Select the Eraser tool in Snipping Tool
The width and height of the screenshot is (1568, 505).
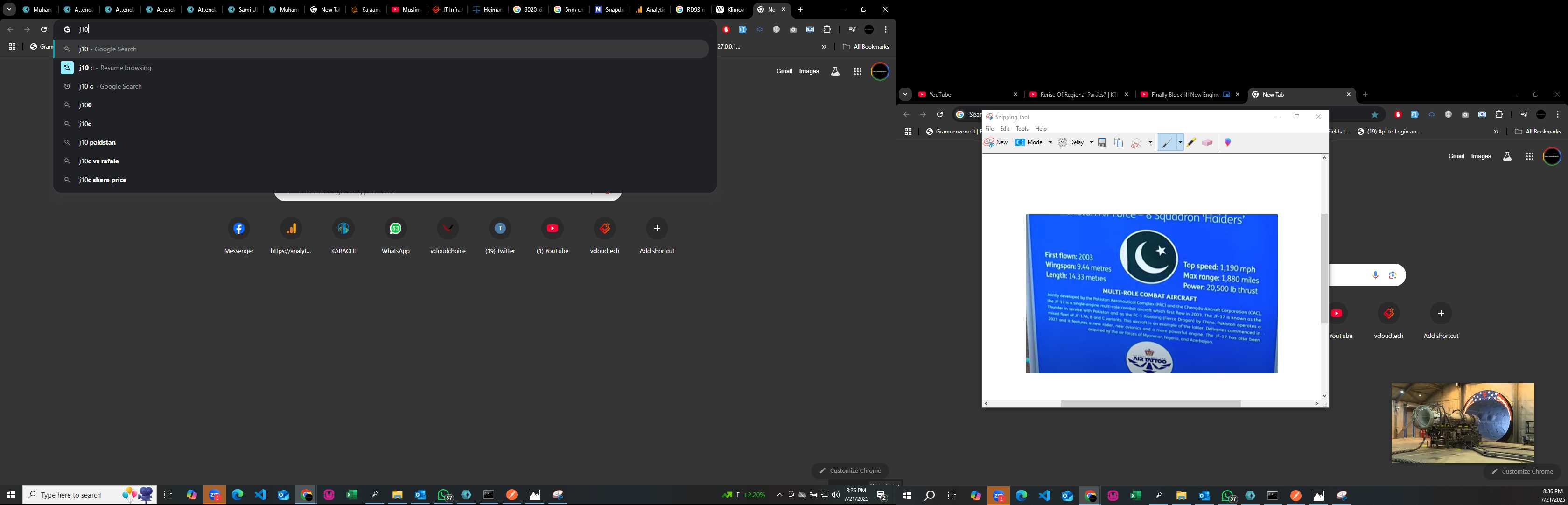coord(1208,142)
